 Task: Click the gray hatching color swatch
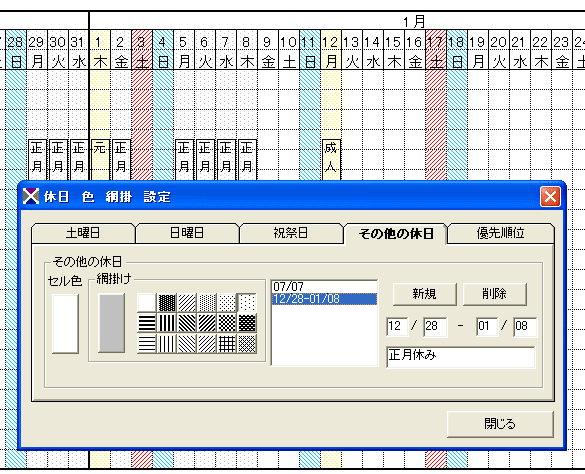click(112, 323)
